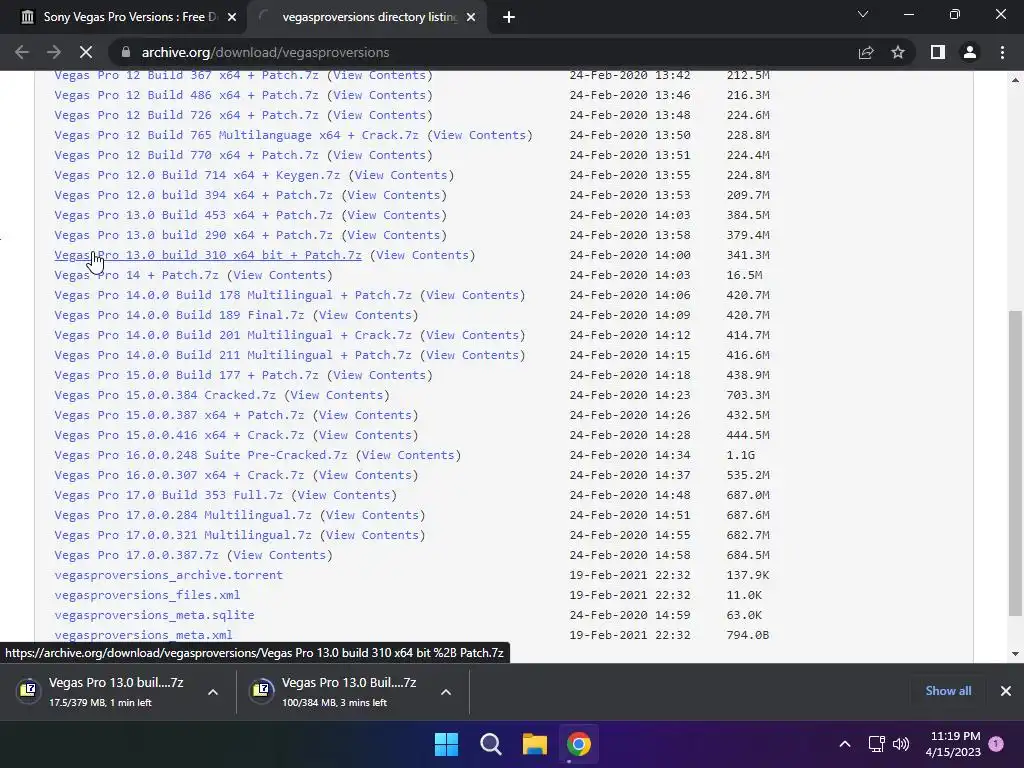Bookmark this page with the star icon

[x=898, y=52]
